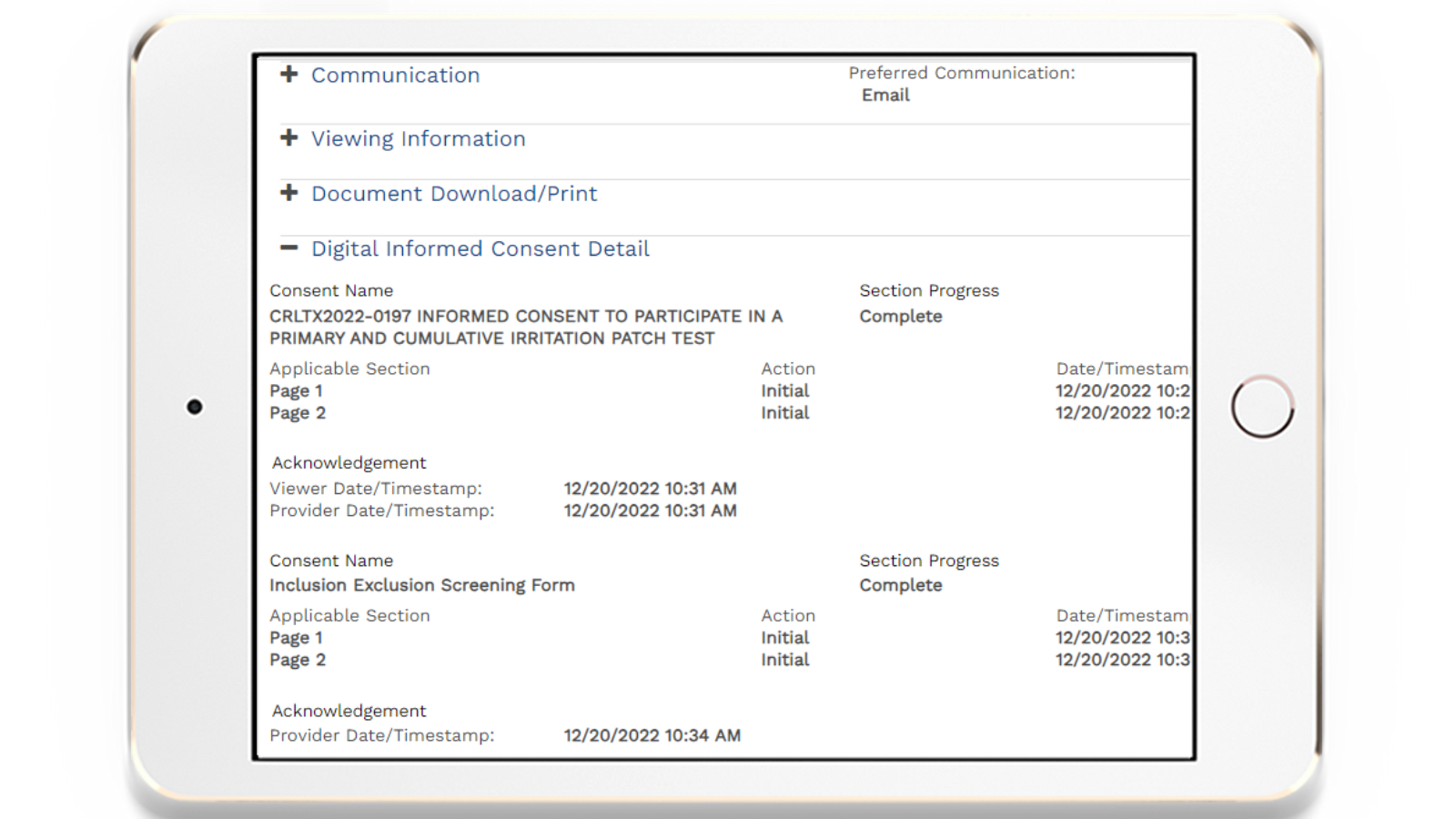Screen dimensions: 1456x819
Task: Click the Preferred Communication label
Action: [x=962, y=73]
